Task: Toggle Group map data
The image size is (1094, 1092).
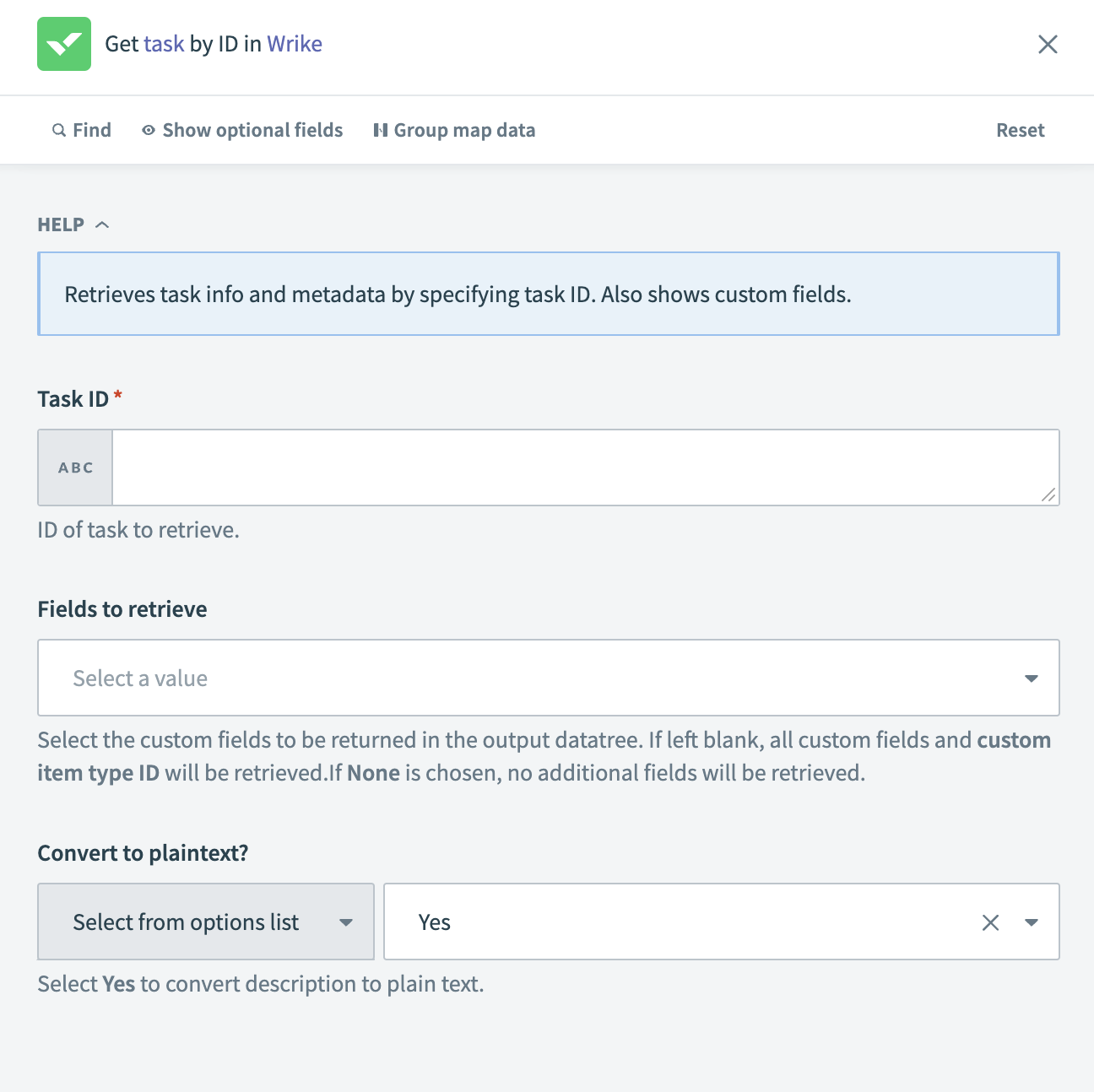Action: 464,129
